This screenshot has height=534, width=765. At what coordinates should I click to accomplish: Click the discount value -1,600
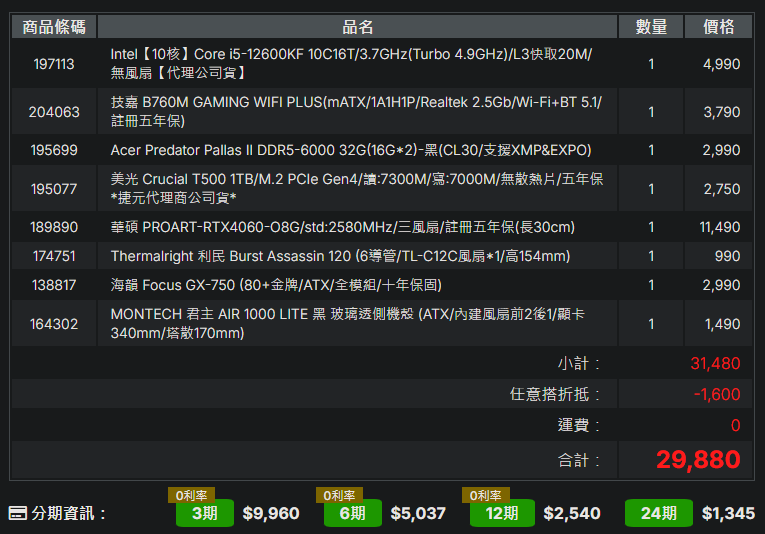tap(717, 394)
